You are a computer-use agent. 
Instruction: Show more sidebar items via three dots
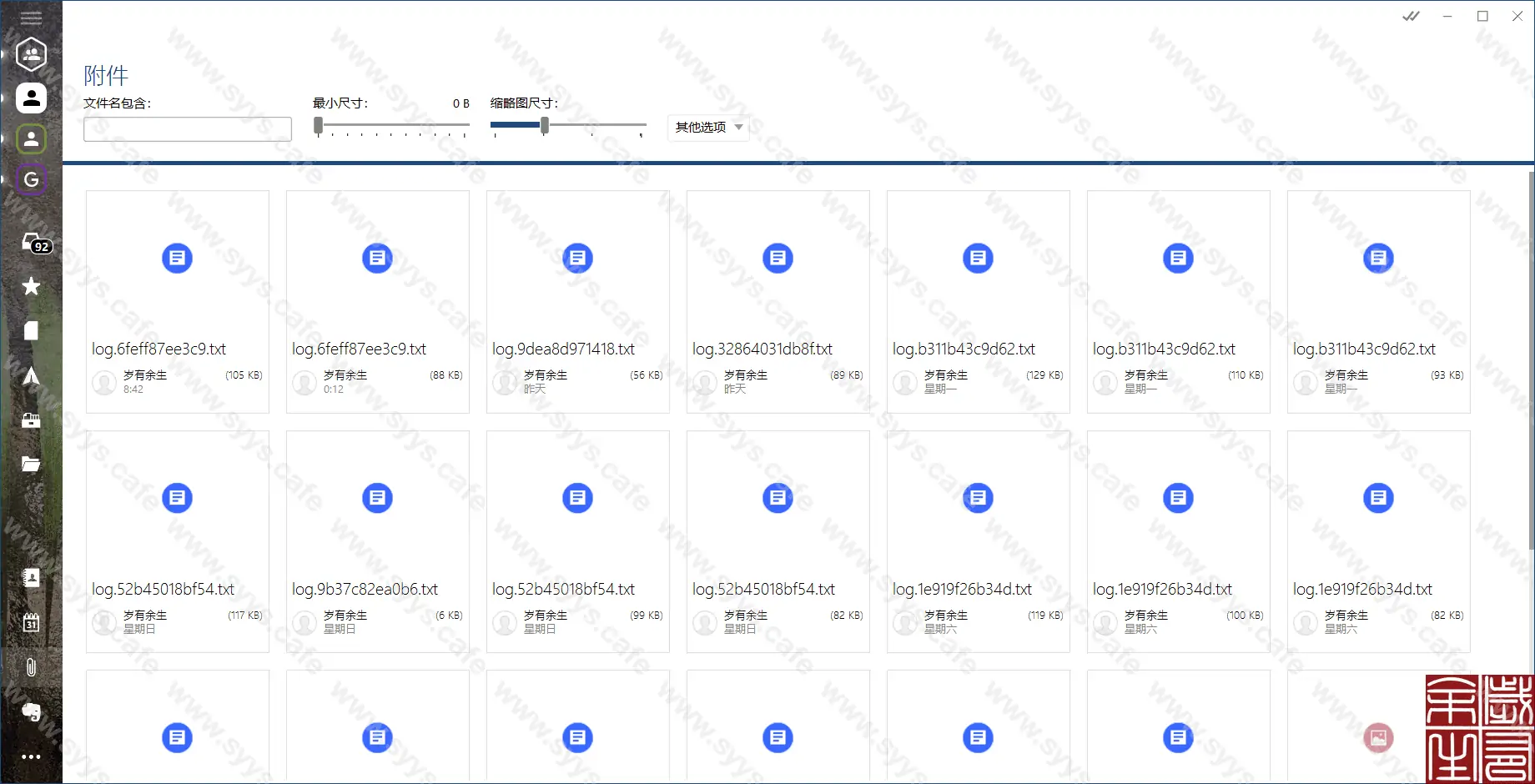click(31, 757)
